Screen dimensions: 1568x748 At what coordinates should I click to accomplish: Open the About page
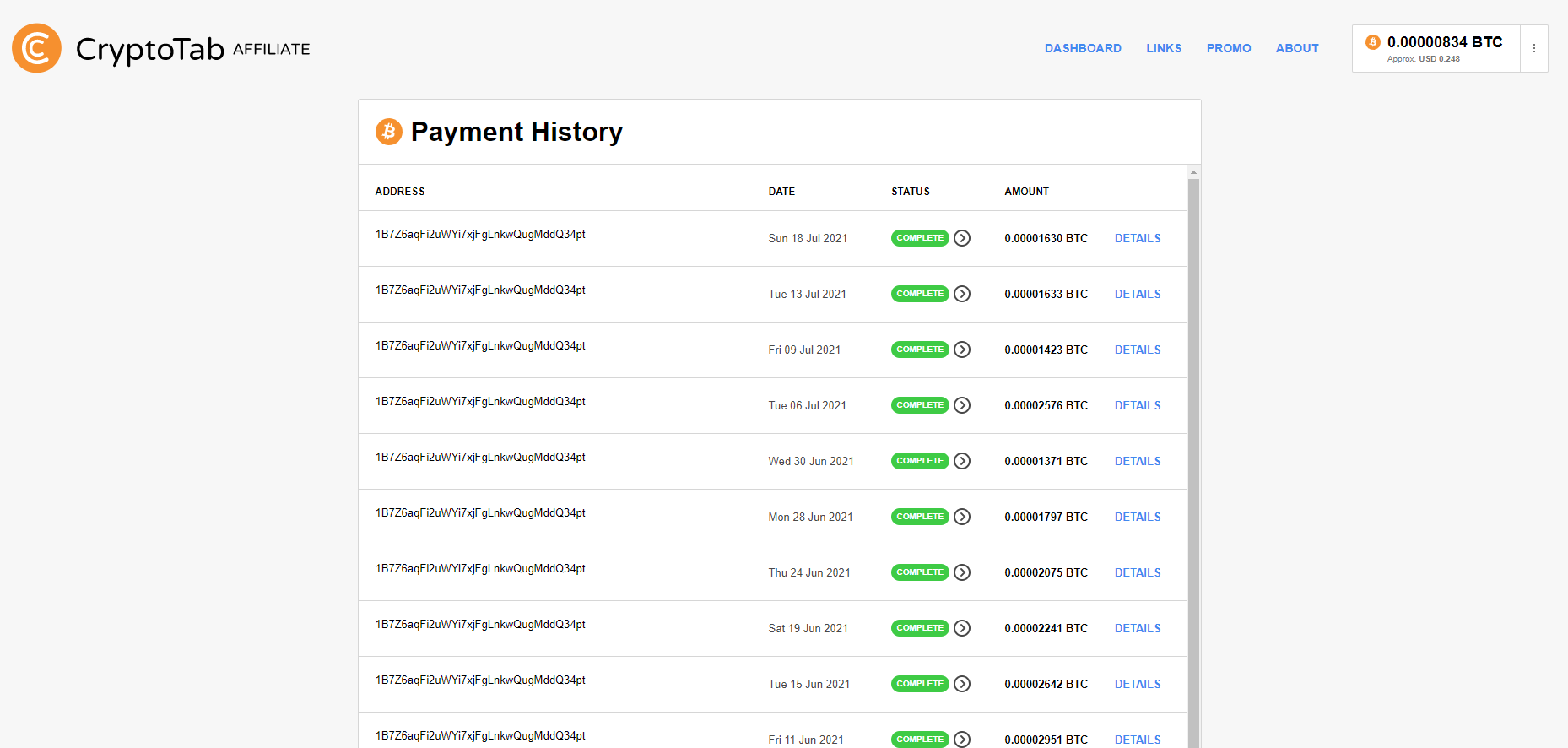tap(1297, 48)
